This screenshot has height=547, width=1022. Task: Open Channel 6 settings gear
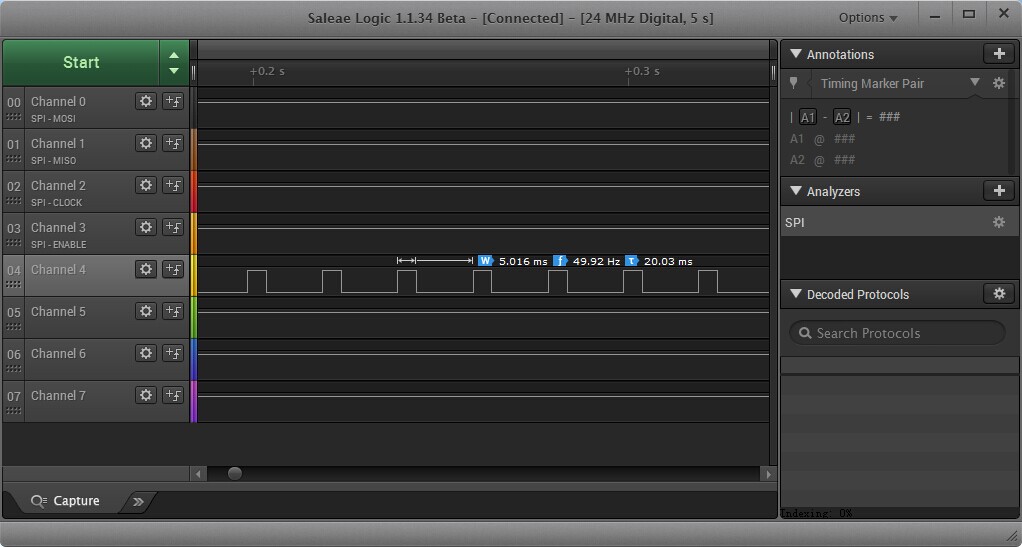[x=146, y=353]
